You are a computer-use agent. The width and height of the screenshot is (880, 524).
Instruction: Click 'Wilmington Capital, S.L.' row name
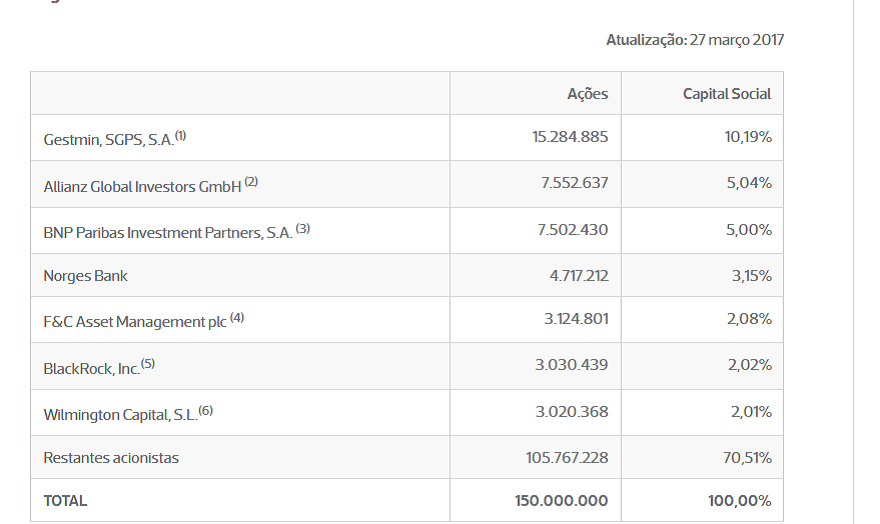pos(120,415)
